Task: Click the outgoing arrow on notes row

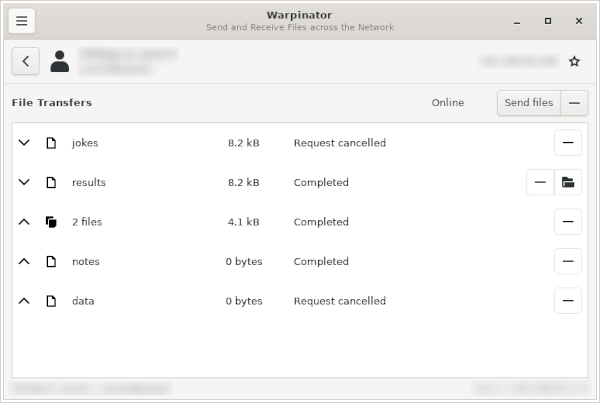Action: 24,261
